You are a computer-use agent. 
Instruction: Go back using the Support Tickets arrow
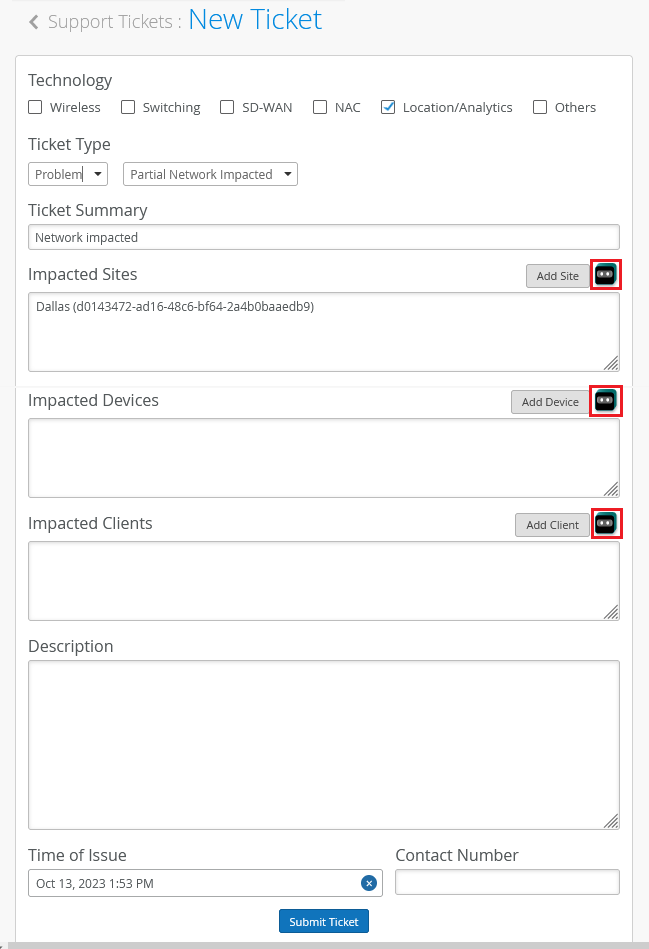34,22
